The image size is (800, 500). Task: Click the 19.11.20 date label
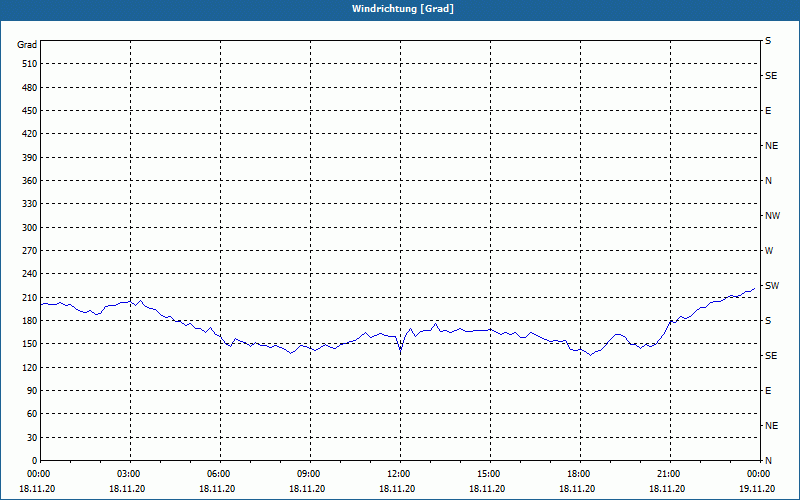[x=757, y=489]
